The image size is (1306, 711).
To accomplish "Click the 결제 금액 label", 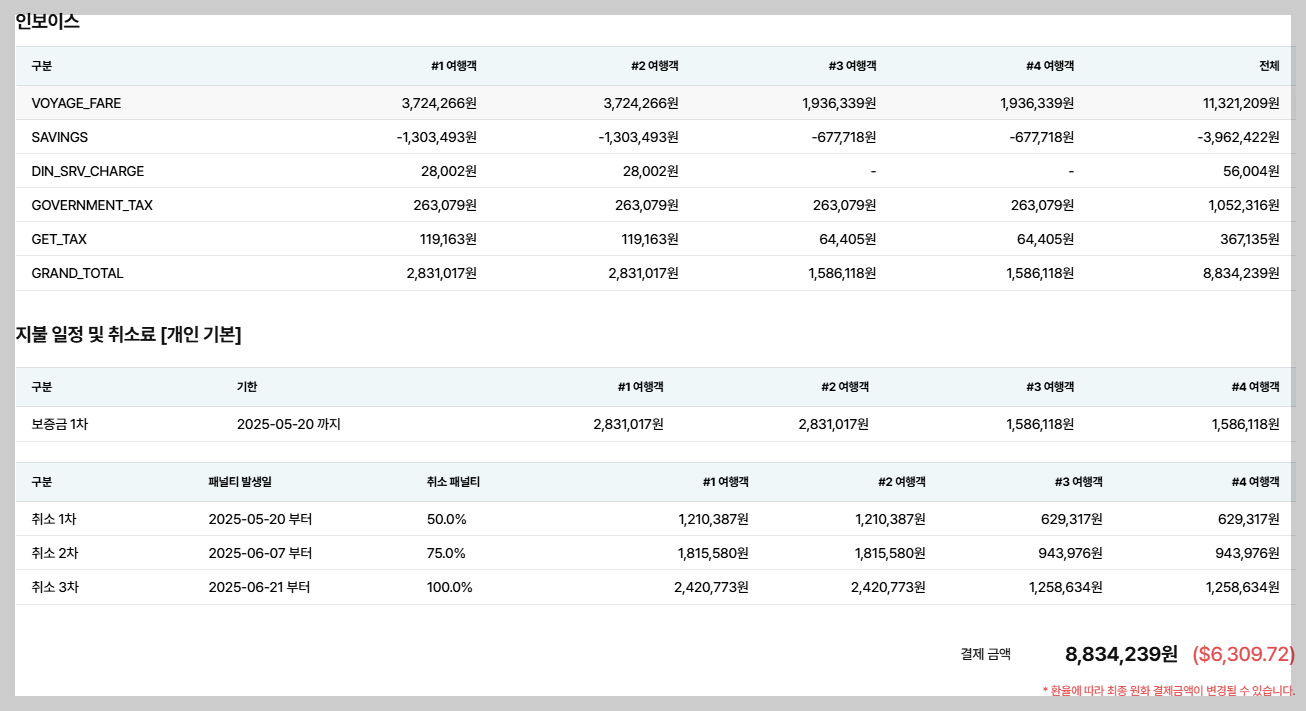I will [x=986, y=654].
